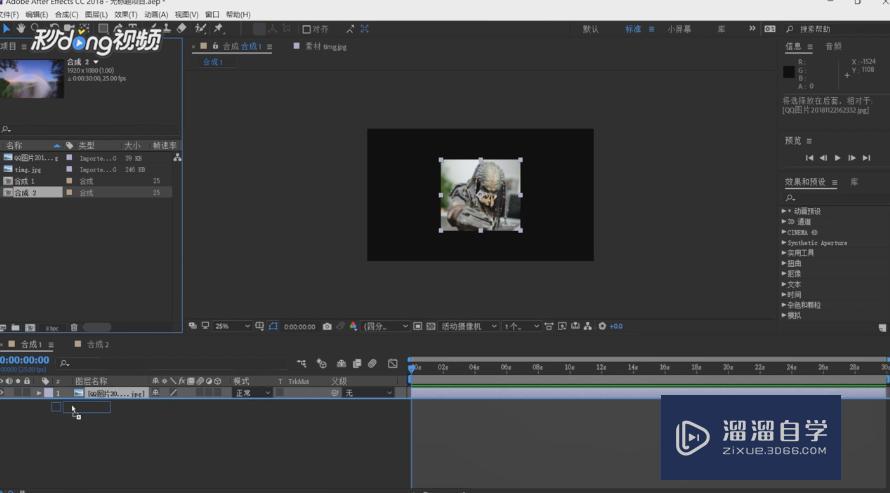Expand layer 1 properties triangle
The image size is (890, 493).
39,393
